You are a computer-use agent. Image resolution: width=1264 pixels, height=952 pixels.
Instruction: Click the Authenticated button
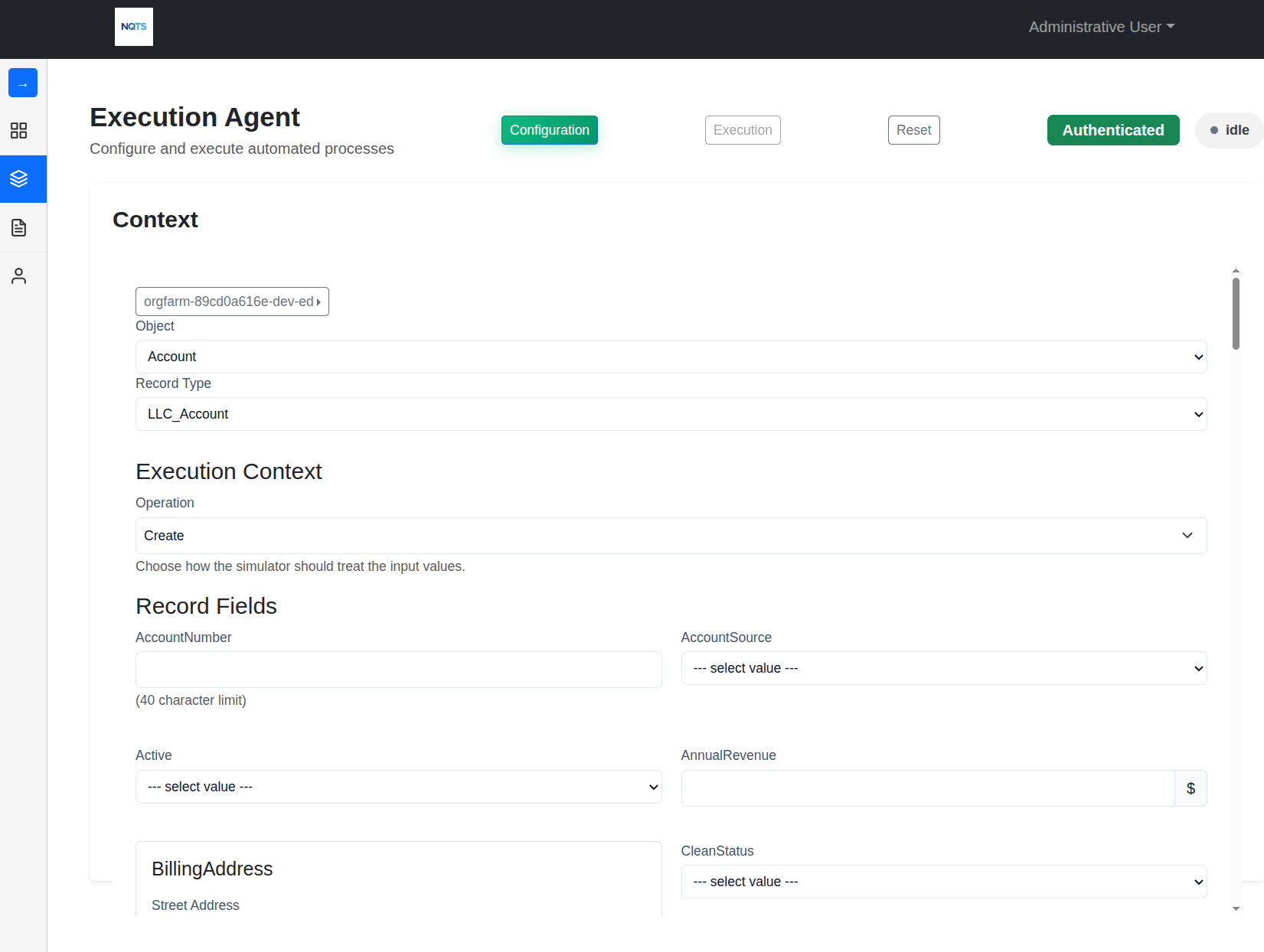[x=1112, y=130]
